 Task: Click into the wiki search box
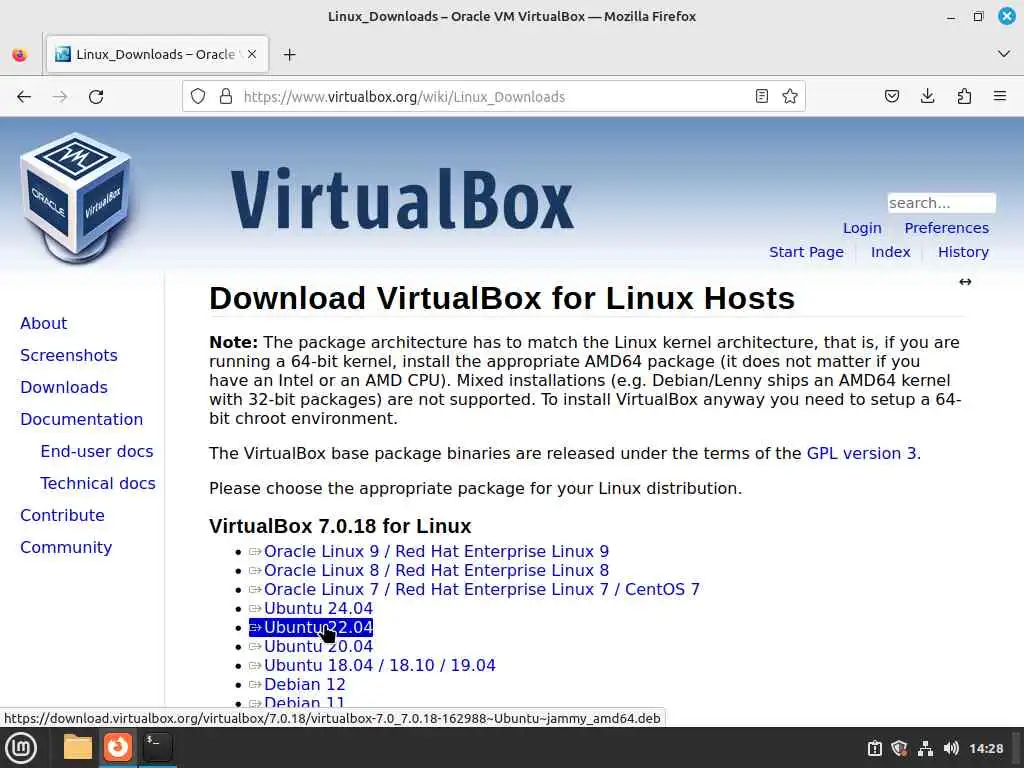[941, 203]
